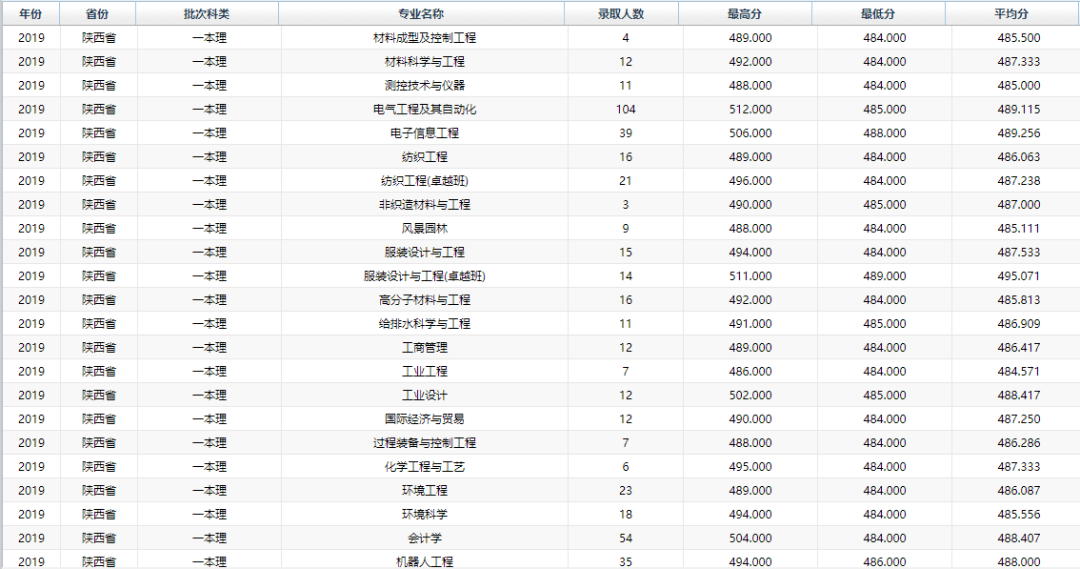Click the highest score 486.000 cell
This screenshot has width=1080, height=569.
coord(750,371)
